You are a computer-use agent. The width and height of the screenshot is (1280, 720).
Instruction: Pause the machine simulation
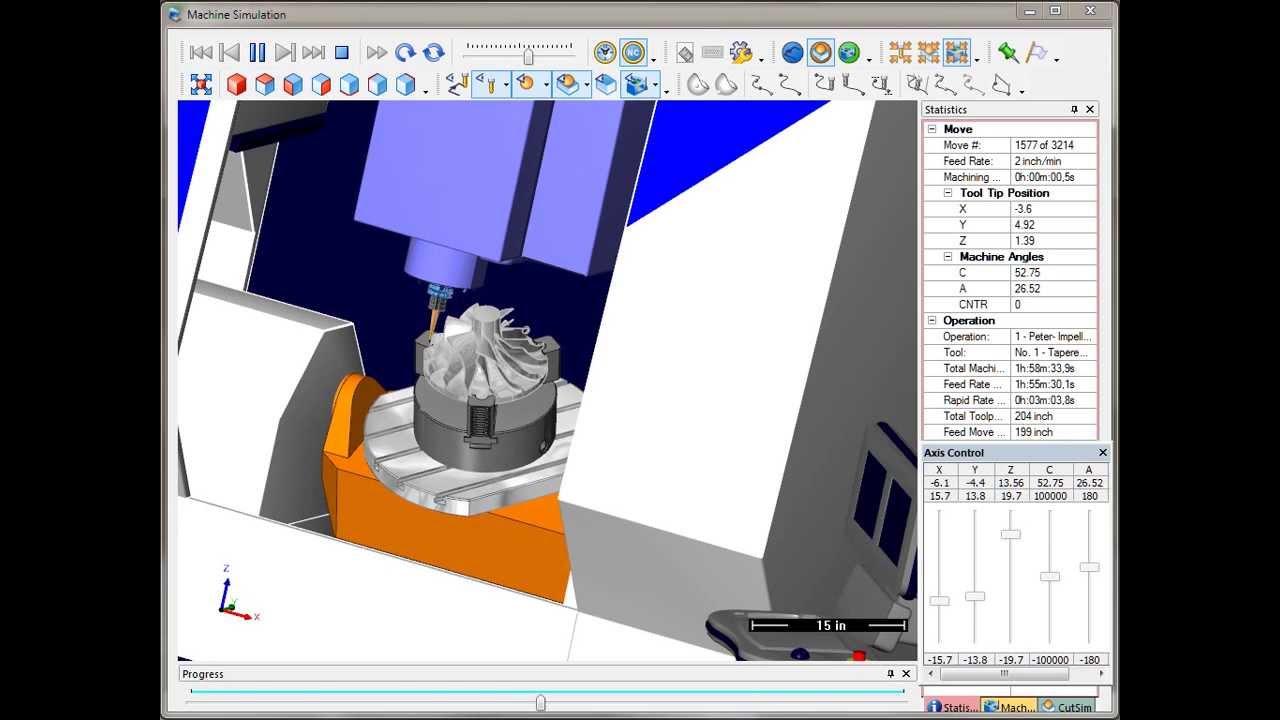tap(257, 52)
